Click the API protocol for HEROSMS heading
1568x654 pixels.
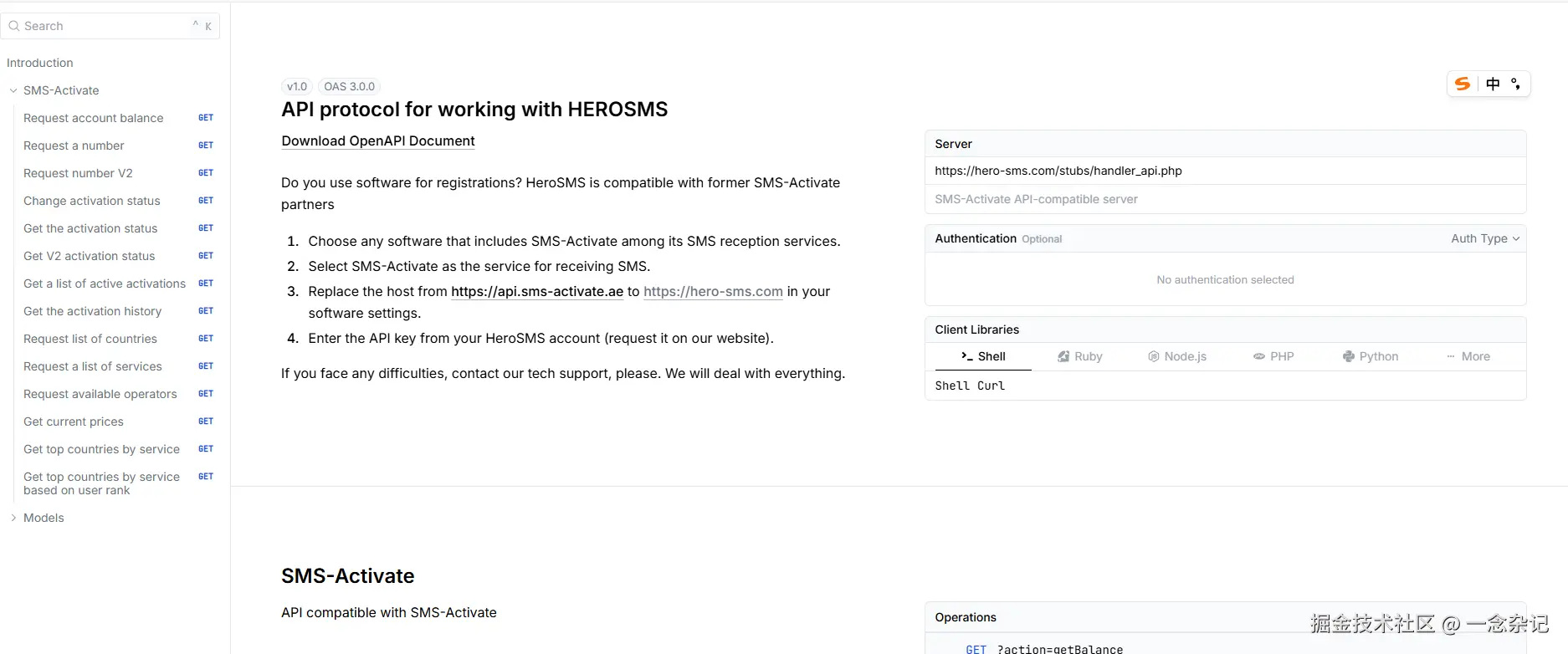pyautogui.click(x=474, y=110)
